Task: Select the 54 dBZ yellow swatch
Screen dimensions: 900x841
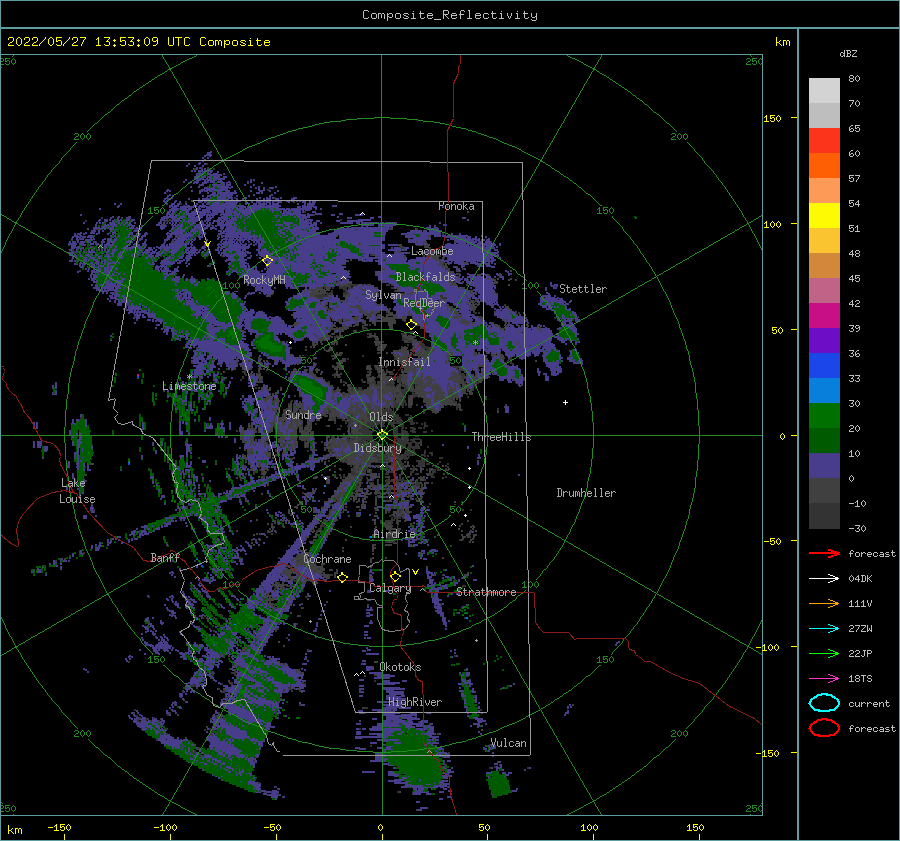Action: (x=824, y=215)
